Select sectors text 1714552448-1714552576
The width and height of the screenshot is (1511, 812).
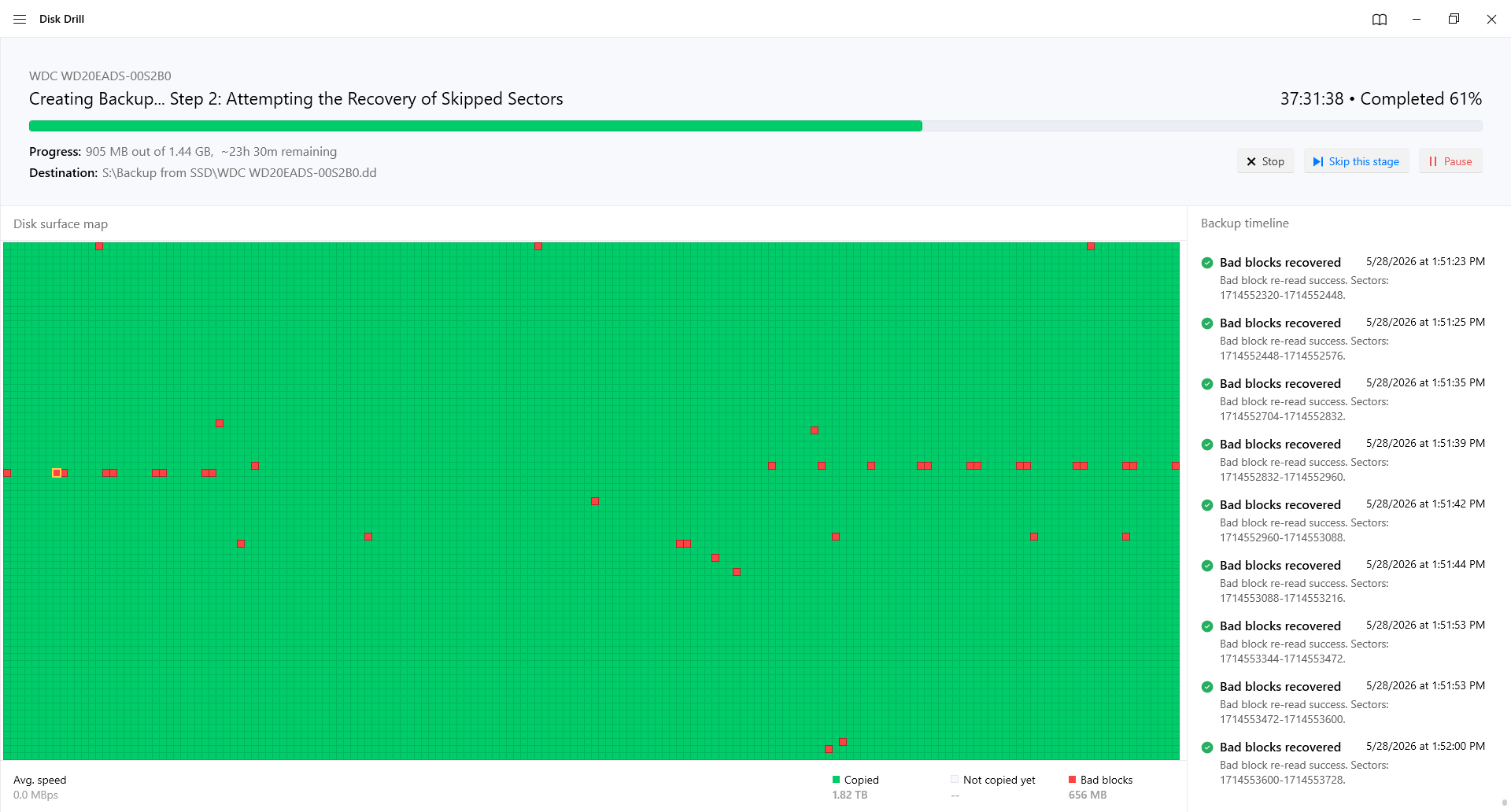(x=1282, y=356)
